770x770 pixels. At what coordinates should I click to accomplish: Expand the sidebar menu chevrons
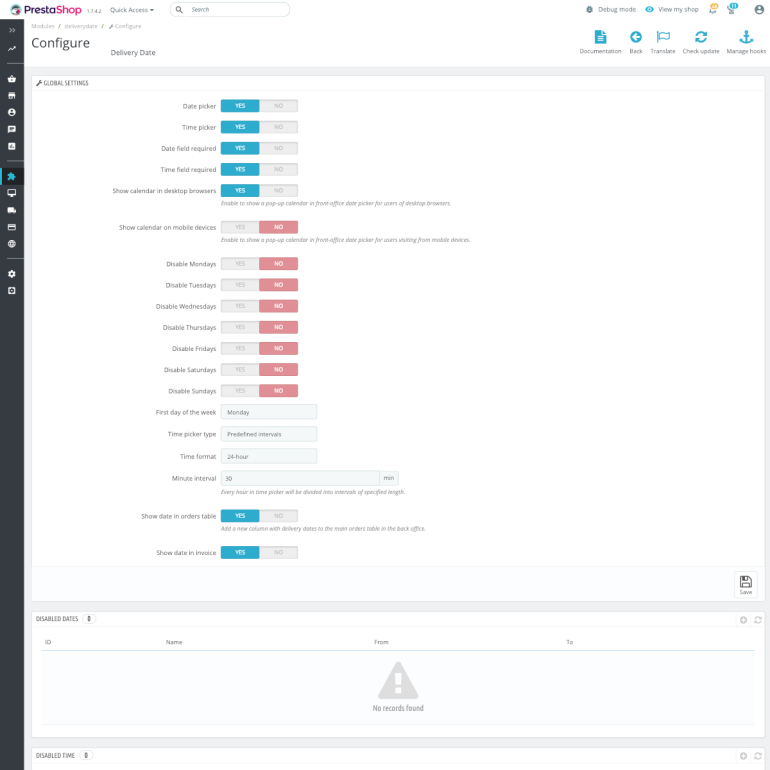[x=12, y=30]
